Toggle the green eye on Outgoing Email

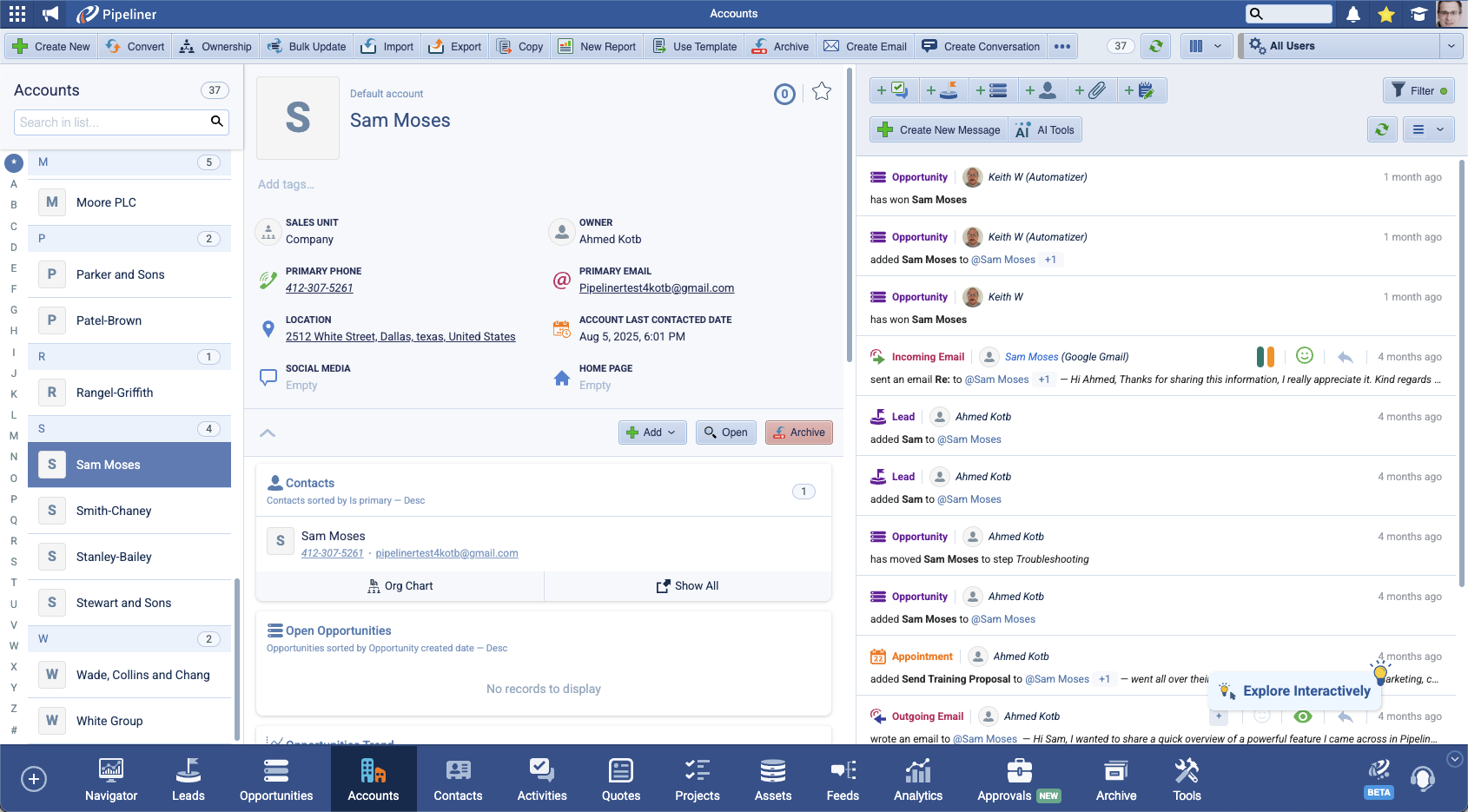[x=1303, y=716]
